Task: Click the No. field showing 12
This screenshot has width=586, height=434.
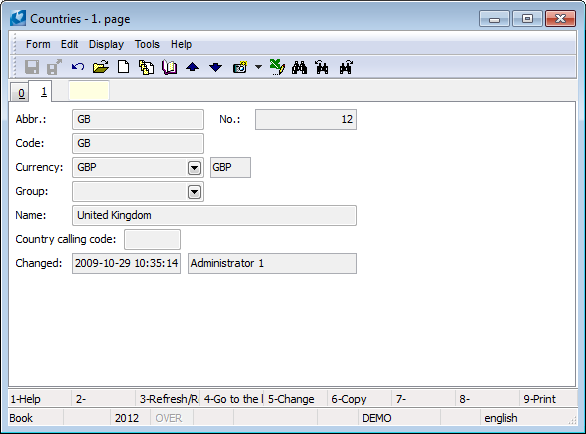Action: 306,120
